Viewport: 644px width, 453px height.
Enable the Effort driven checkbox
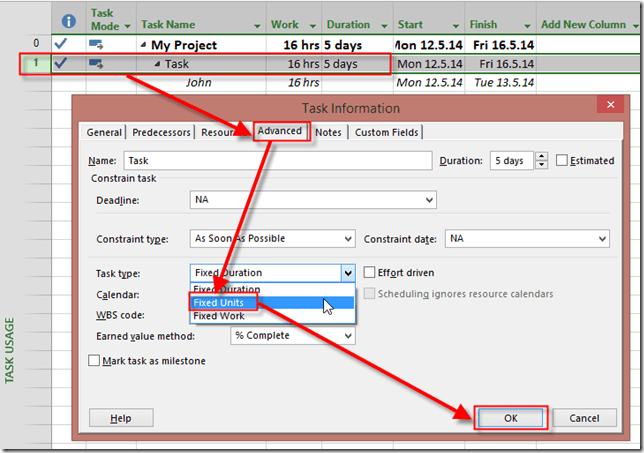coord(370,272)
